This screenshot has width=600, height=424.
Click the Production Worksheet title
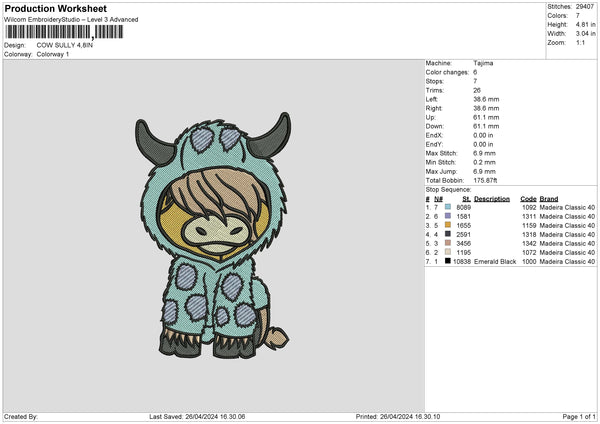click(x=55, y=8)
